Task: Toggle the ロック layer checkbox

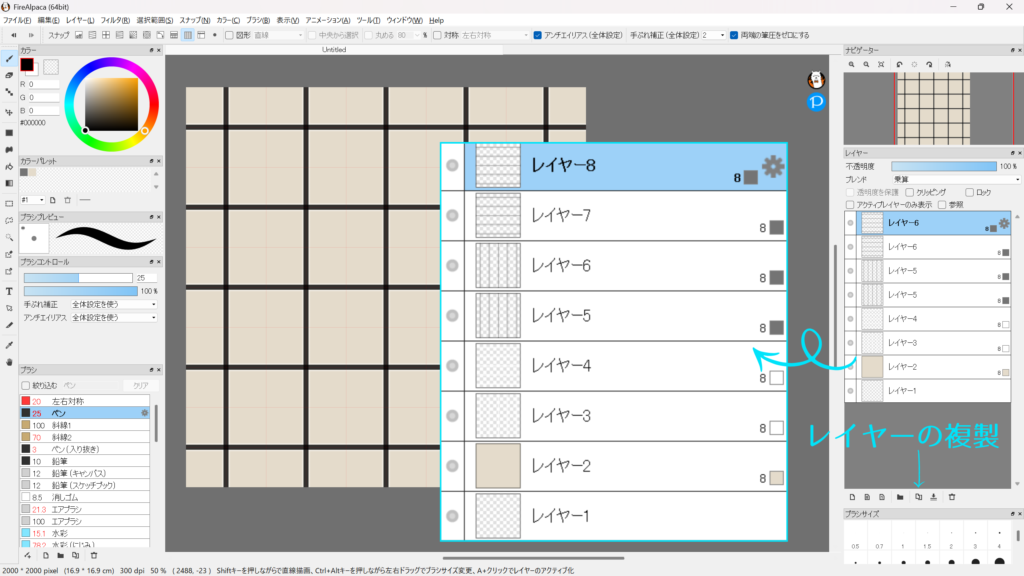Action: (x=969, y=192)
